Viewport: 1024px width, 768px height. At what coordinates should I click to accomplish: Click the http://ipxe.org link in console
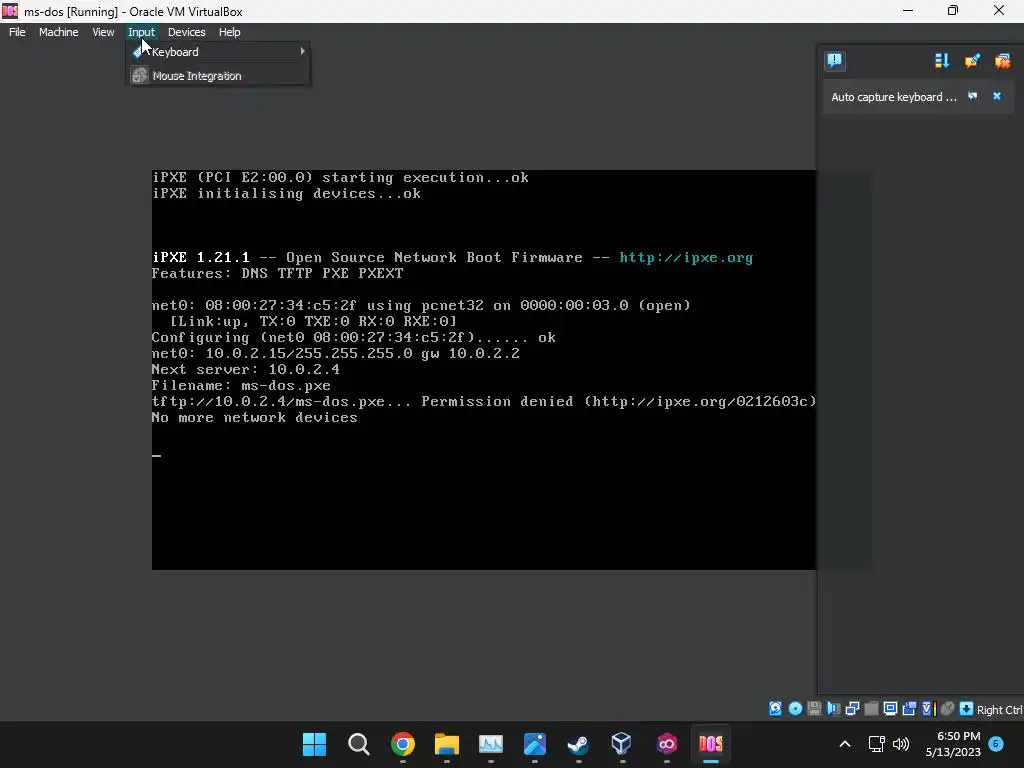686,257
